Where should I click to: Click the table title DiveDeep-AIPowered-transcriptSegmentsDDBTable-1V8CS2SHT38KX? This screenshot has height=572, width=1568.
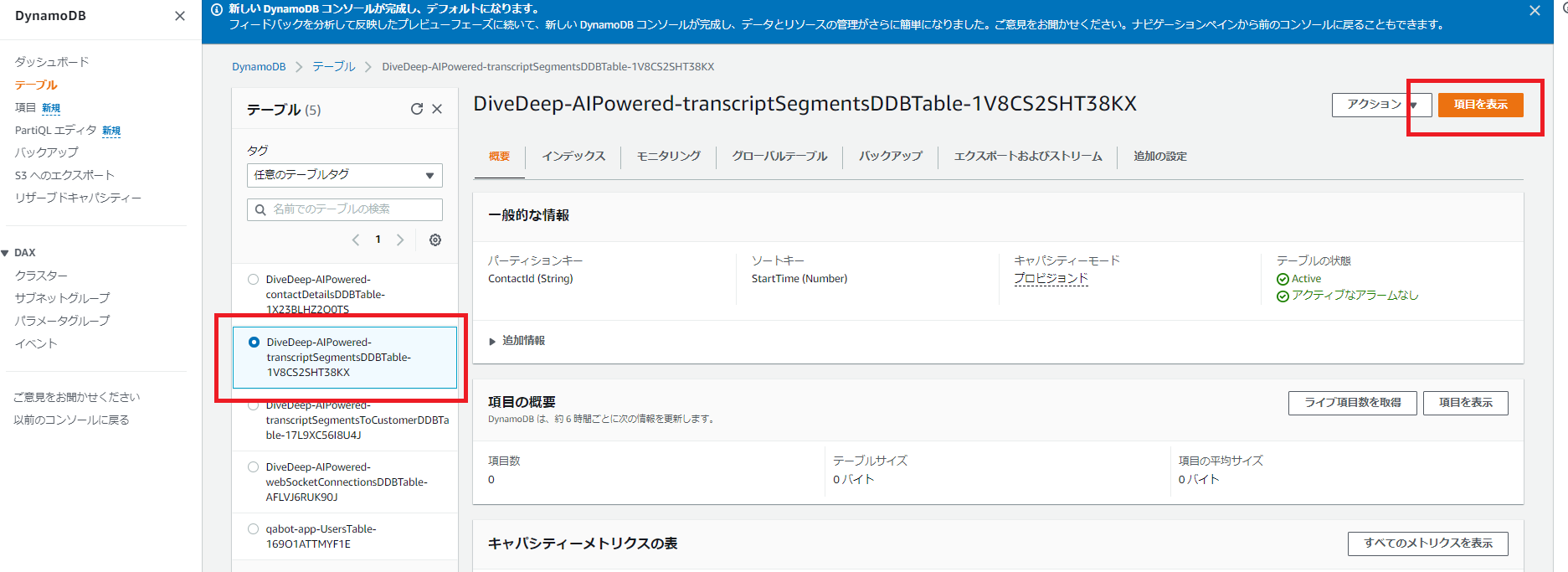click(x=805, y=104)
